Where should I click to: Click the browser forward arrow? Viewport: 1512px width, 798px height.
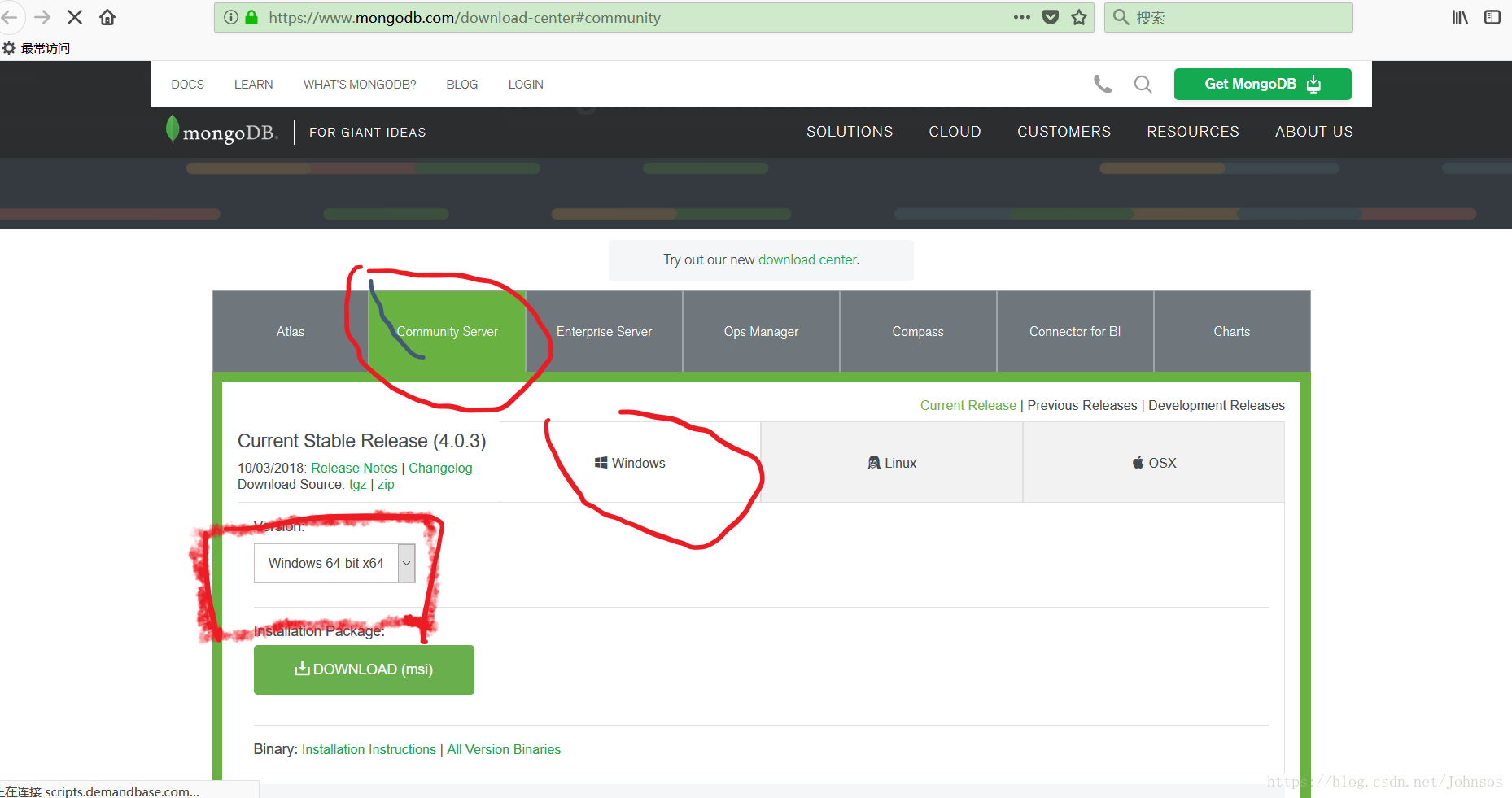point(42,17)
